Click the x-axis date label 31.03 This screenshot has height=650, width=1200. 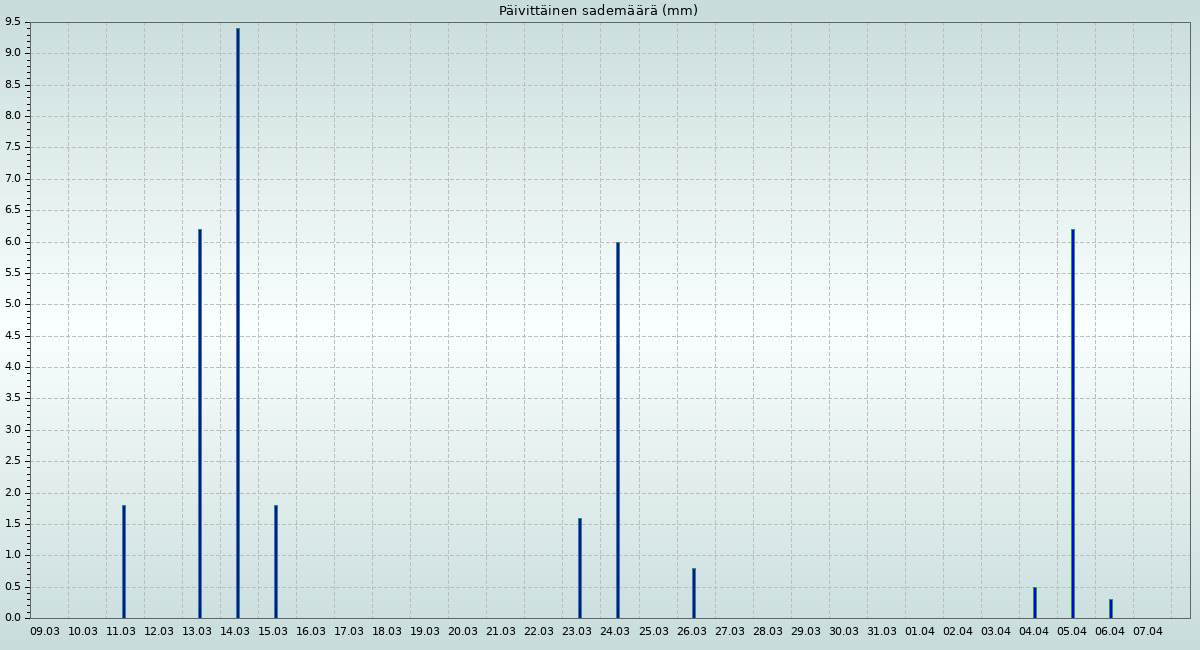(882, 632)
